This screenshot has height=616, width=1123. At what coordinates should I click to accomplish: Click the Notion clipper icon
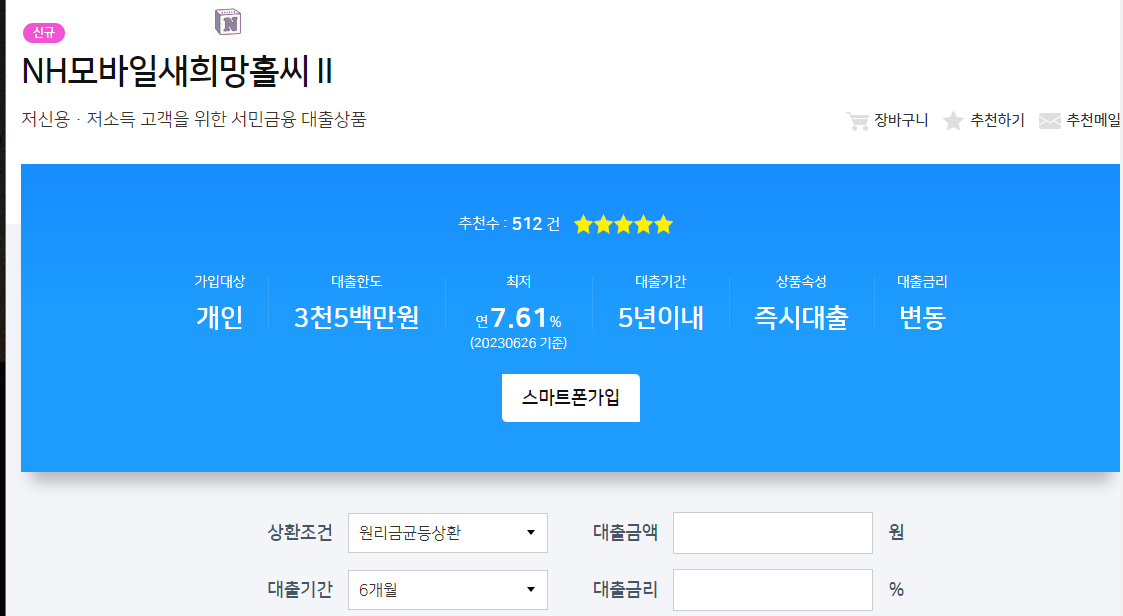pos(228,22)
